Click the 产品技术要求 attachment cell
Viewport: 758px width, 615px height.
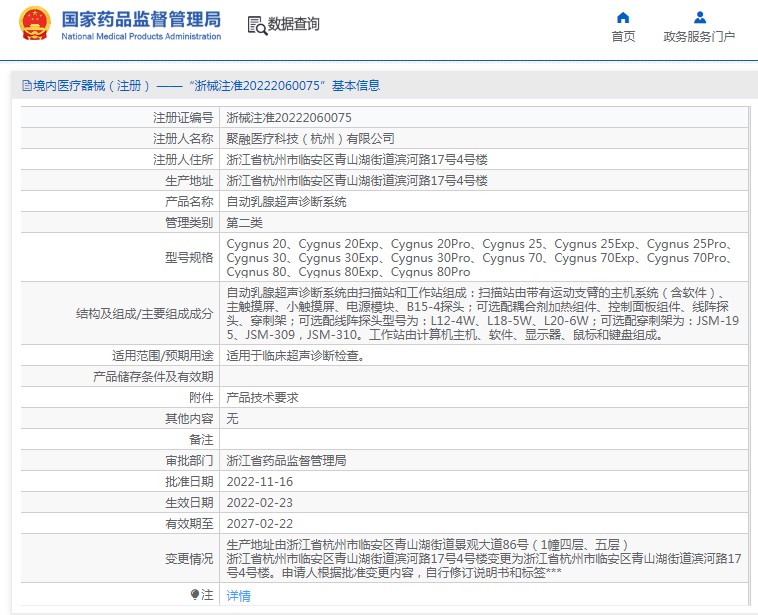click(x=262, y=397)
